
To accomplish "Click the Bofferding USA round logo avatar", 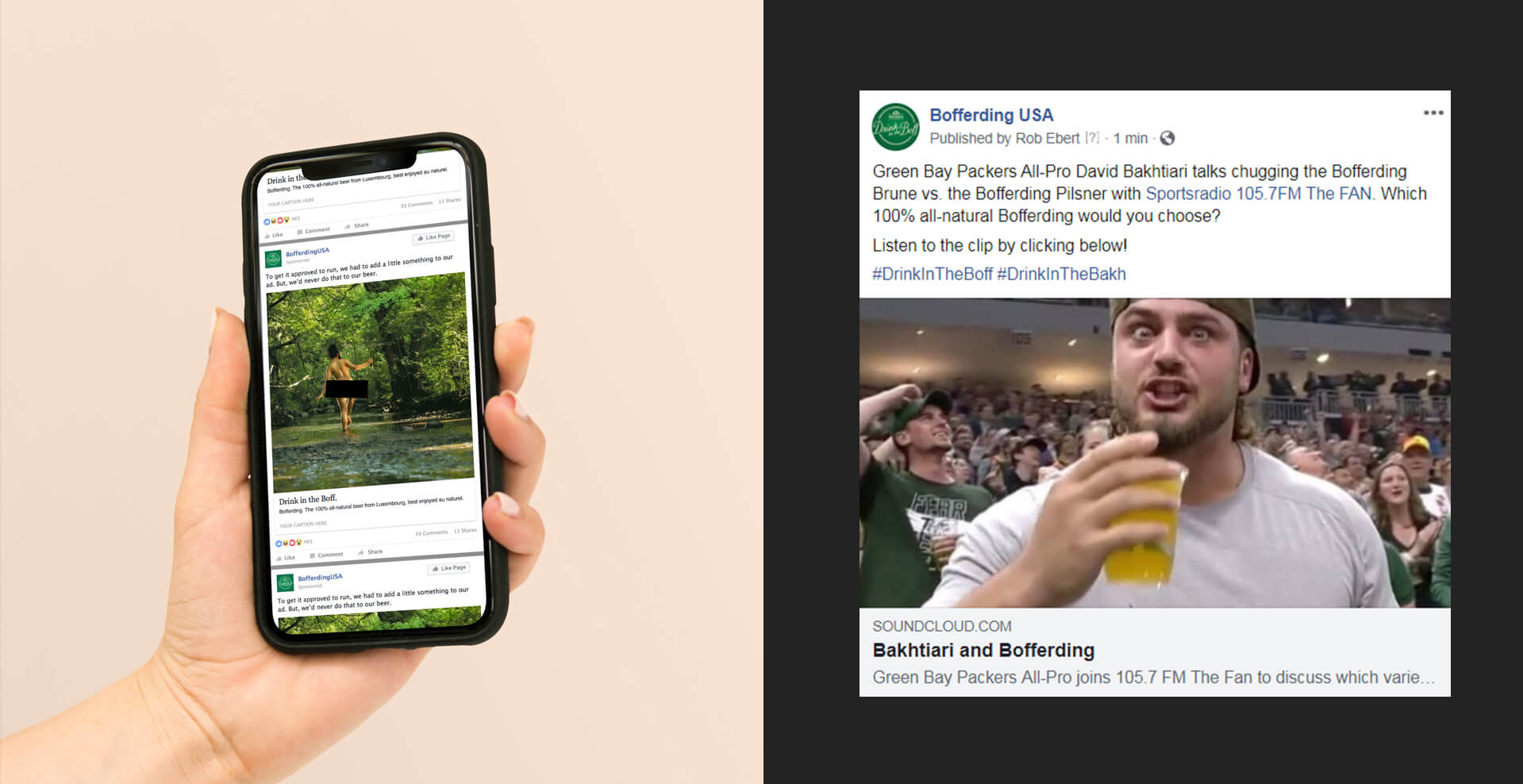I will point(895,127).
